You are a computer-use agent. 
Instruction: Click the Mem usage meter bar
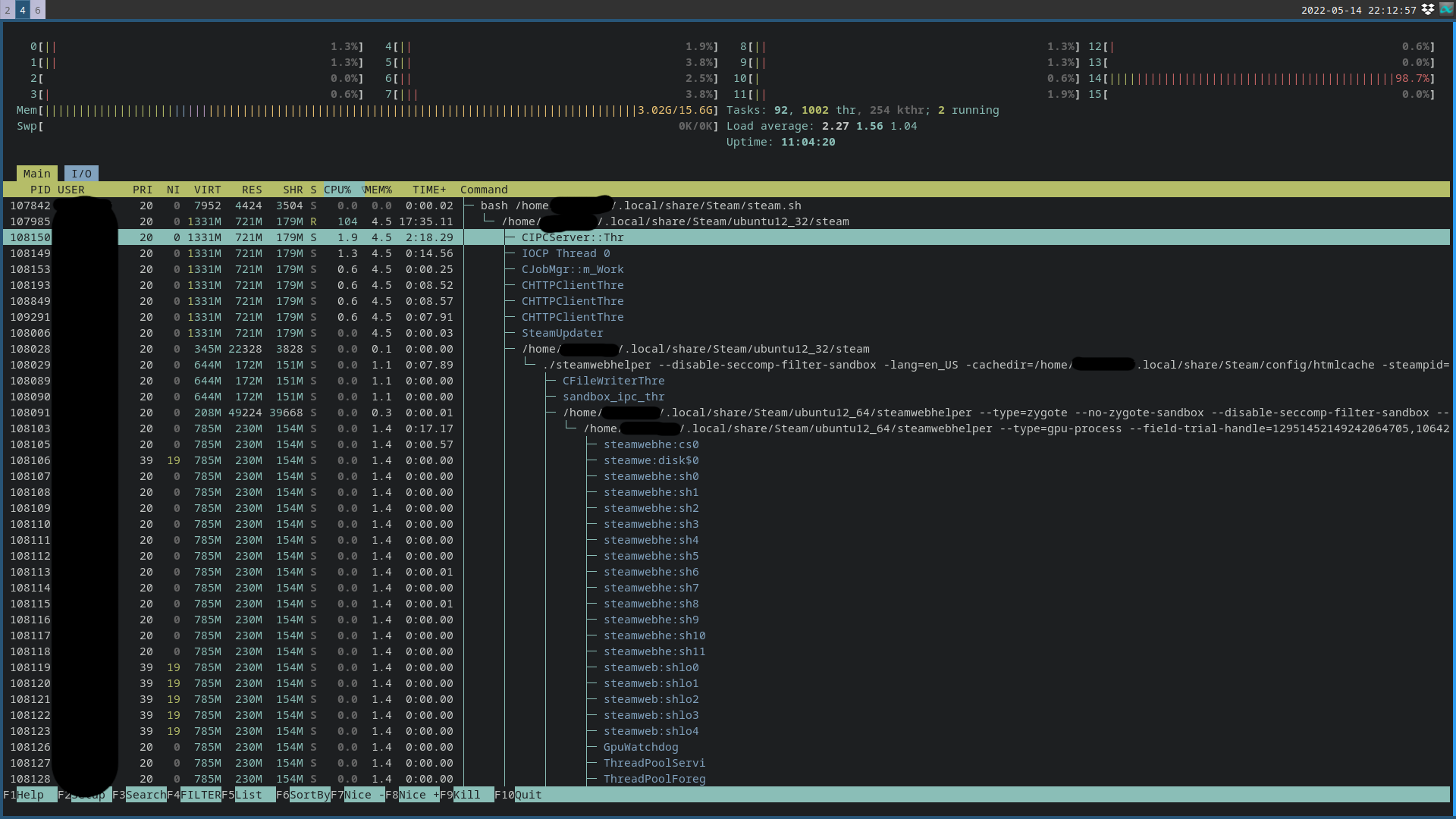(x=368, y=110)
